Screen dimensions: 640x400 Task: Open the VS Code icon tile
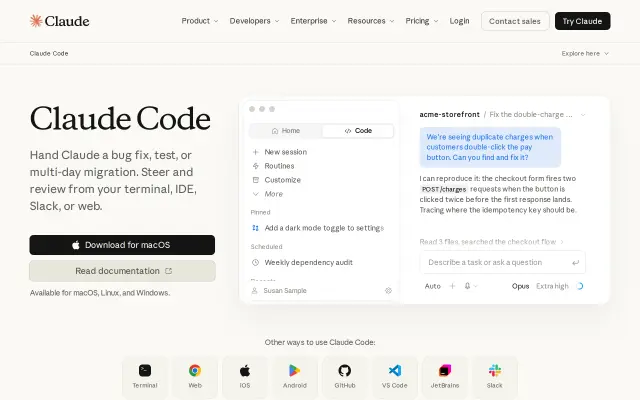tap(394, 377)
